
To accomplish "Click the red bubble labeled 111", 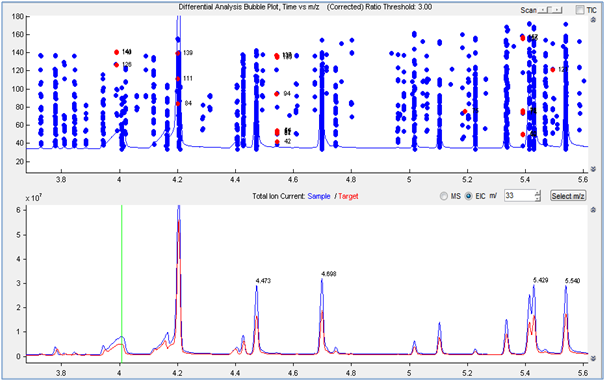I will point(178,79).
